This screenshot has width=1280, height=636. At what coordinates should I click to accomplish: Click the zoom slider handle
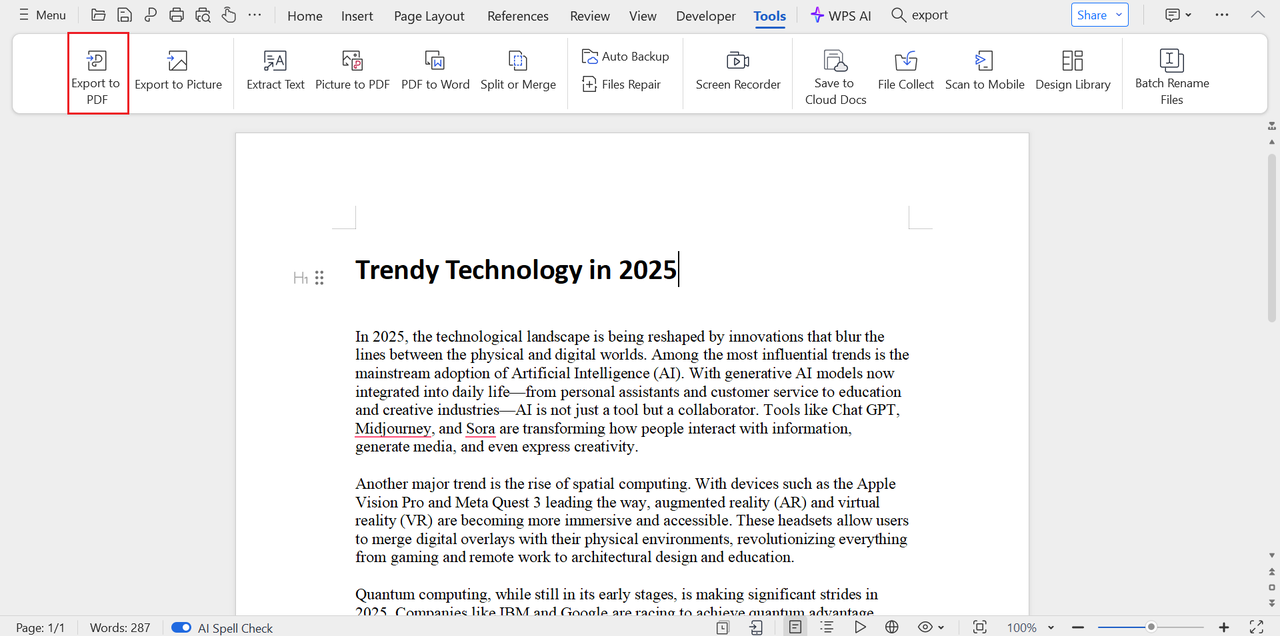pos(1151,627)
